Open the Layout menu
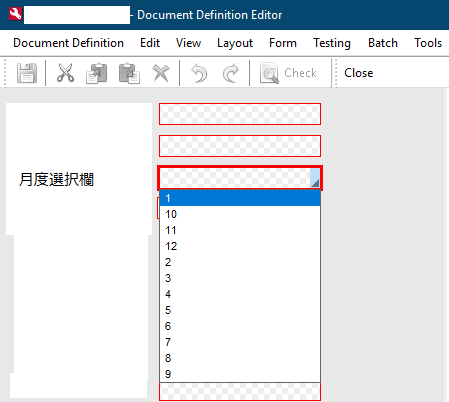Screen dimensions: 449x402 (235, 43)
